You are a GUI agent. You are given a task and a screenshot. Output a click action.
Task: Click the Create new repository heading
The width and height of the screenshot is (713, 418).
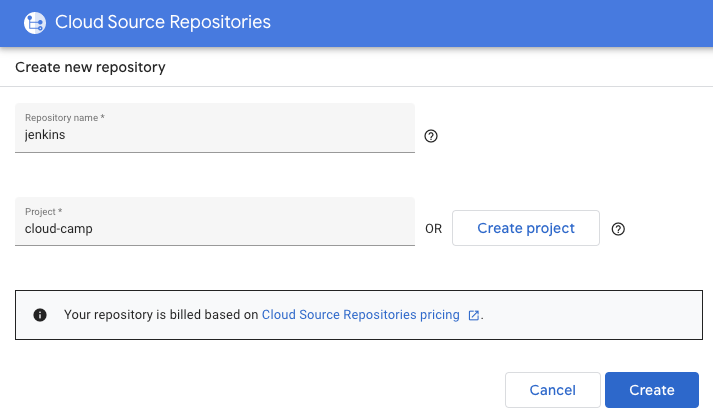[90, 68]
